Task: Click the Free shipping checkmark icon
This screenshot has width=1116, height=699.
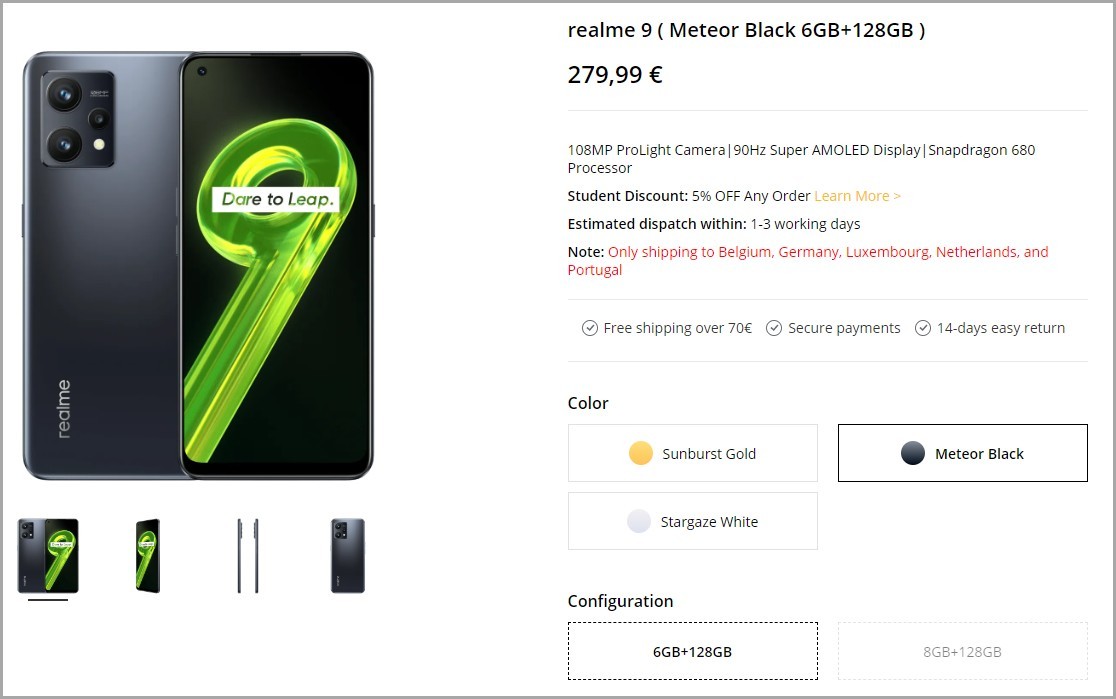Action: [589, 328]
